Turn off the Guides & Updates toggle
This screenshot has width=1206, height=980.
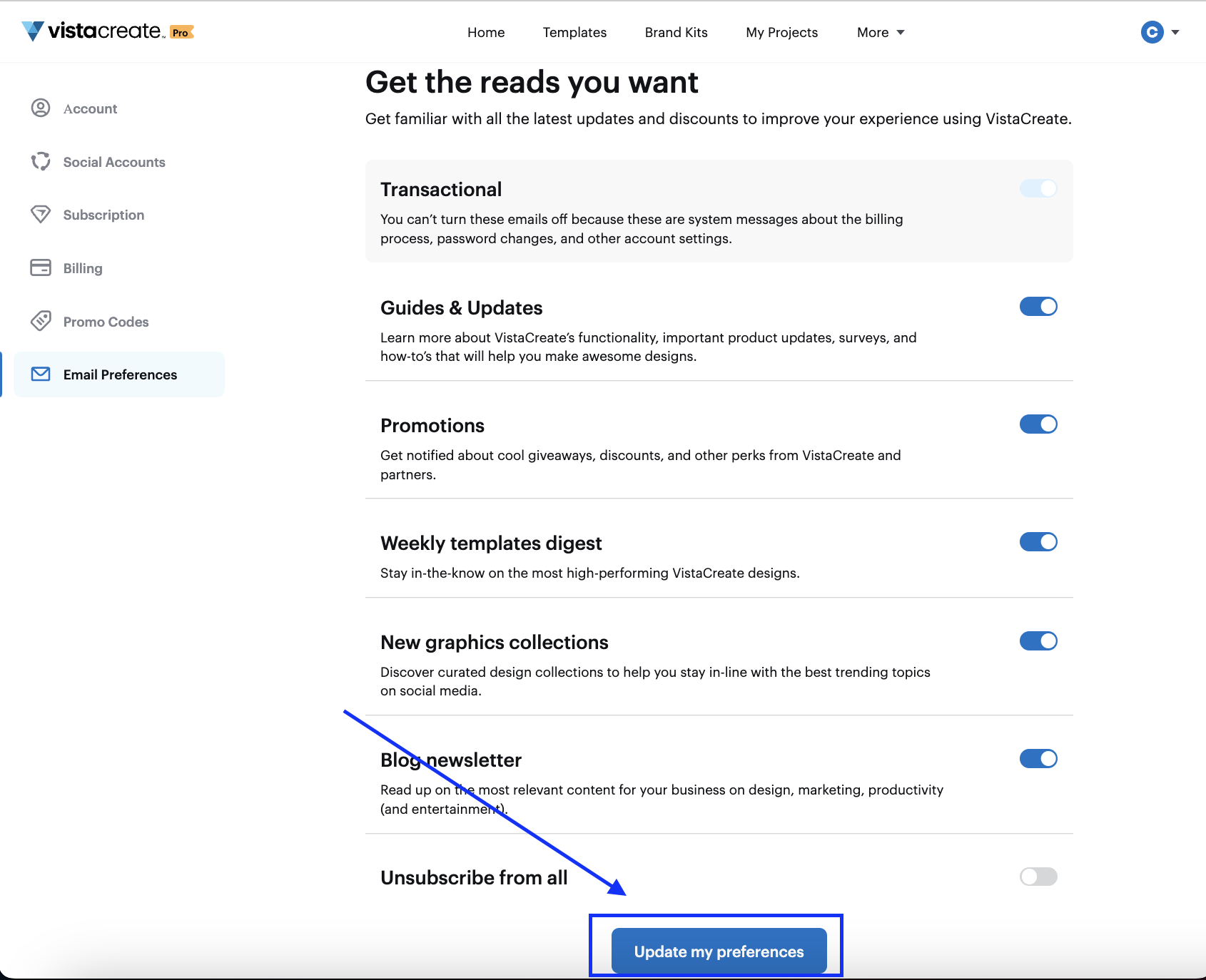click(1038, 307)
